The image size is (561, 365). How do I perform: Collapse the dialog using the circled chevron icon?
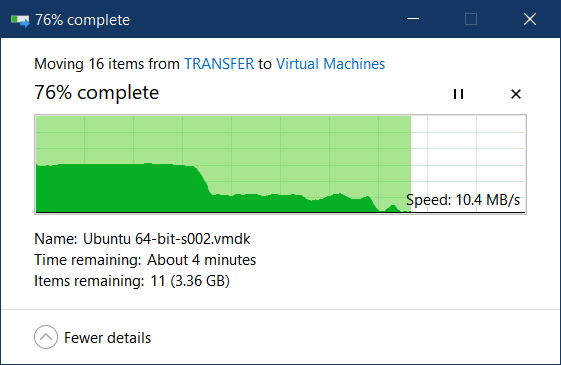coord(46,337)
